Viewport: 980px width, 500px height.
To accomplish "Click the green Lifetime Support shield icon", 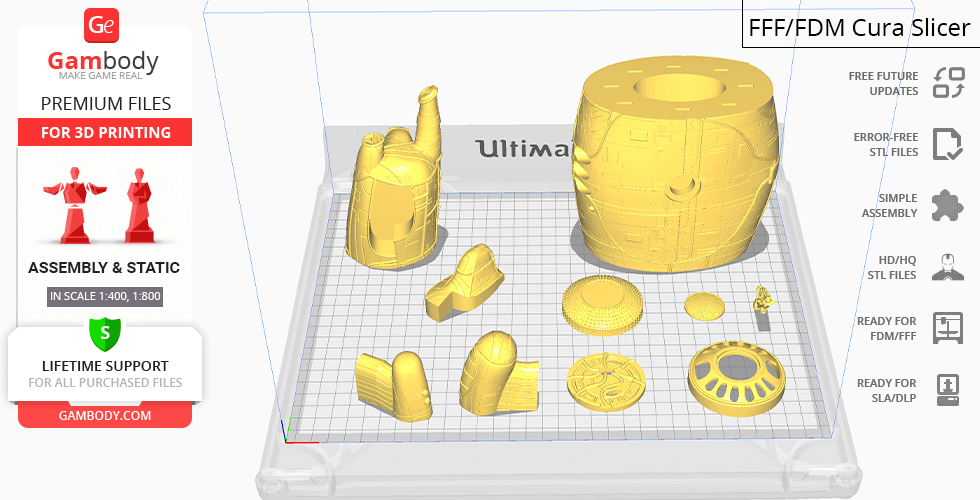I will (x=104, y=333).
